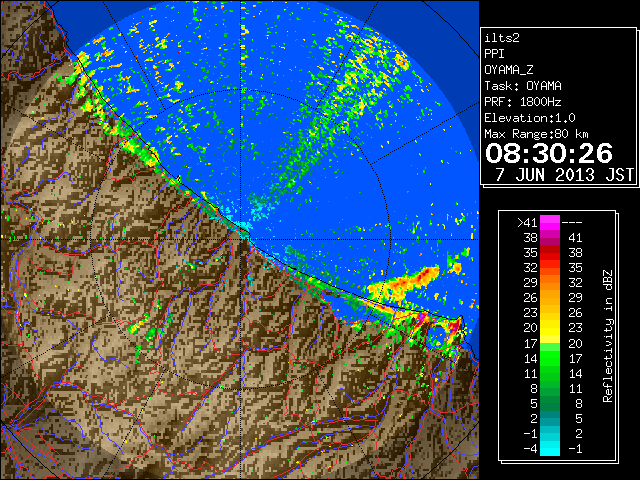Click the 'Max Range:80 km' text

click(536, 134)
